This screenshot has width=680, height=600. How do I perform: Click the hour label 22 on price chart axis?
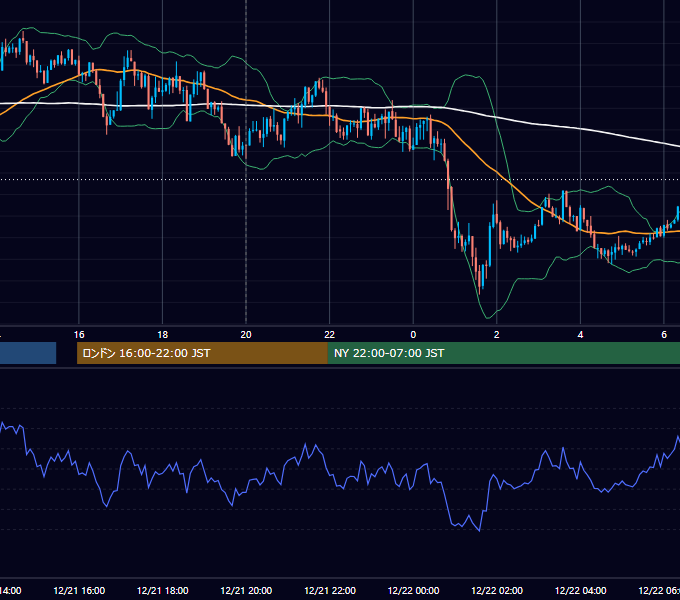coord(330,334)
